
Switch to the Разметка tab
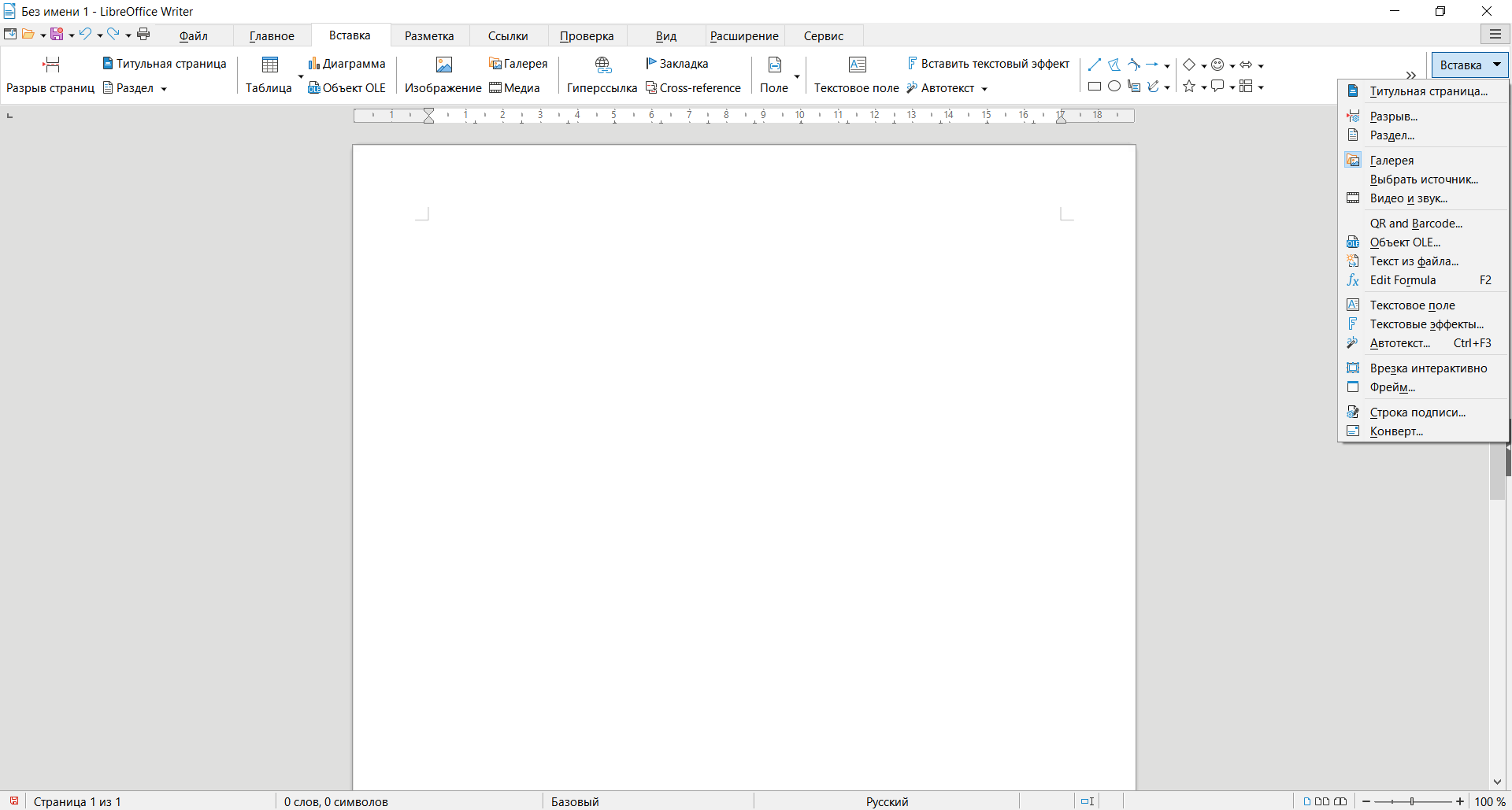coord(429,35)
